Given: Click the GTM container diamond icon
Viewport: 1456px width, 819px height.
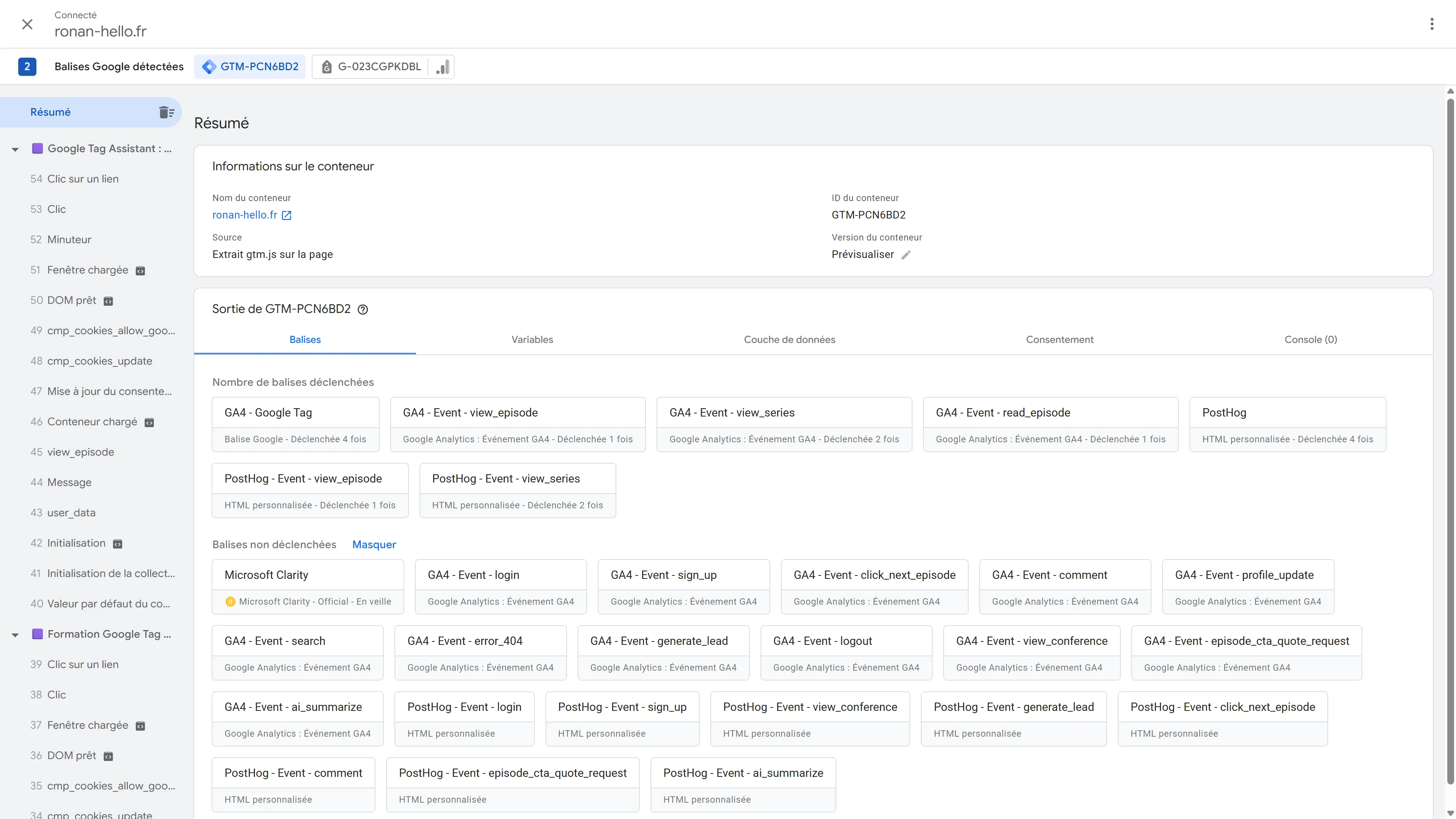Looking at the screenshot, I should pos(209,67).
